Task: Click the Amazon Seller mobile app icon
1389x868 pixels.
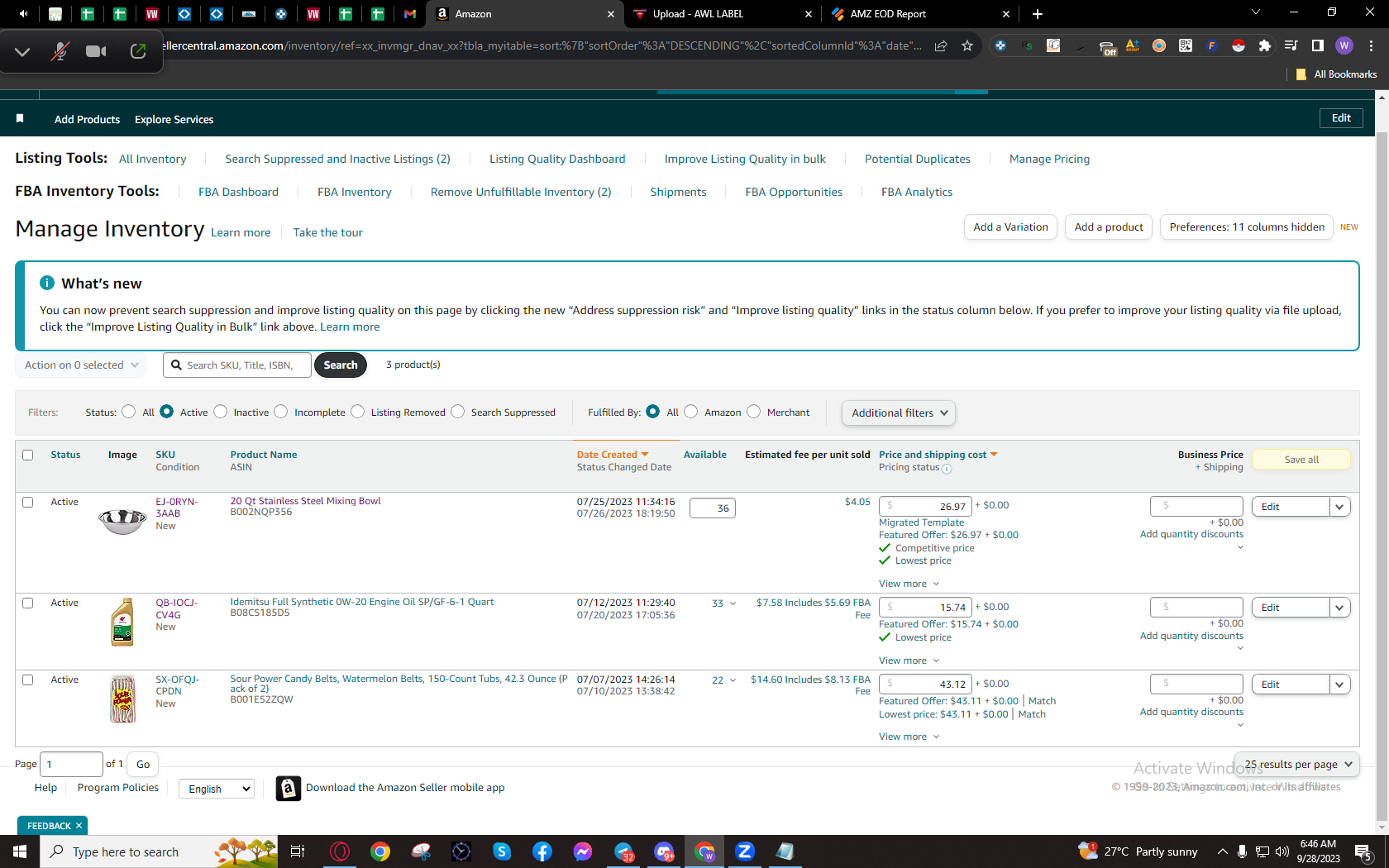Action: (x=288, y=789)
